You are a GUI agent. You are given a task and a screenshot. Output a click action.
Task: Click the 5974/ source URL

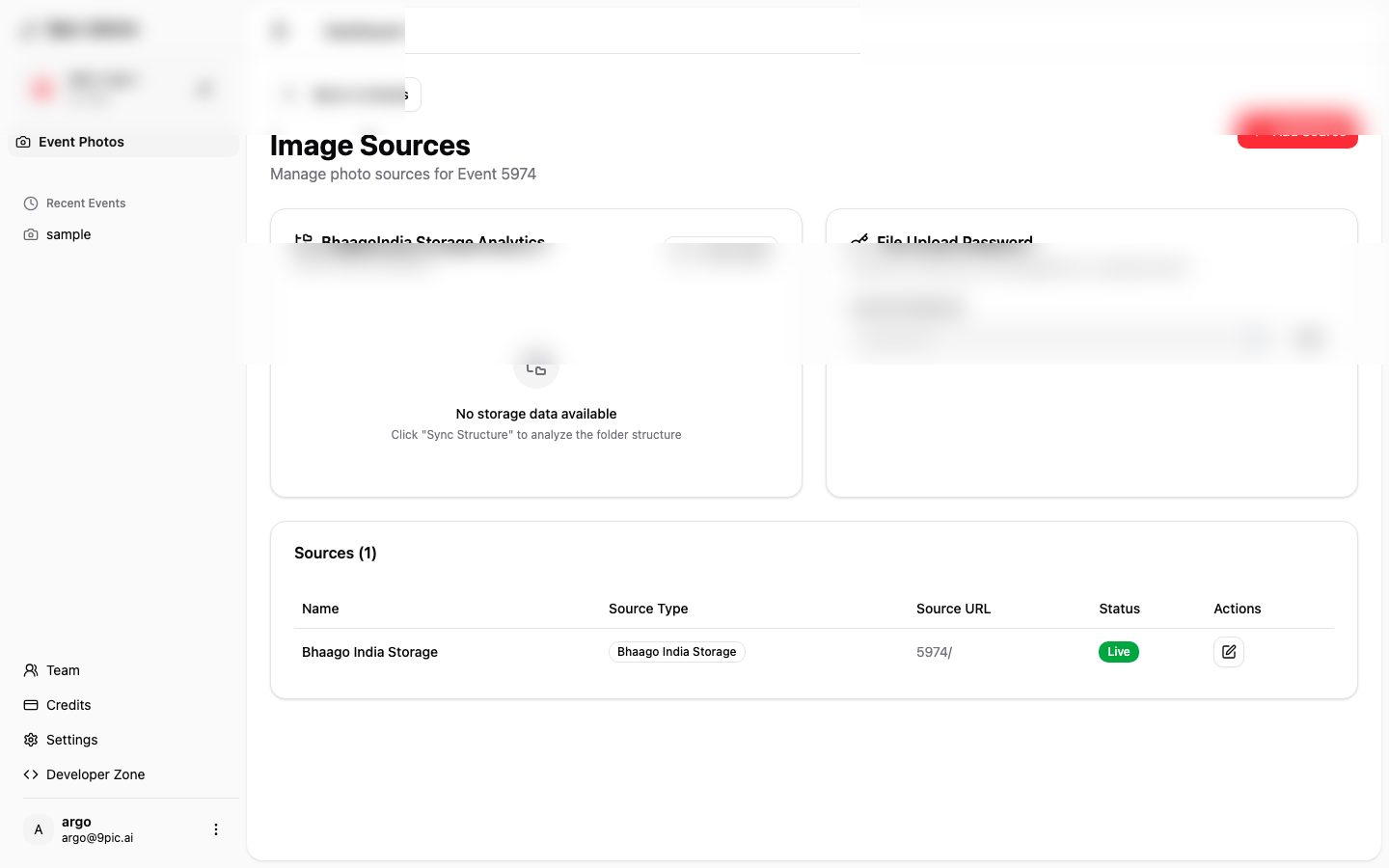(x=934, y=652)
